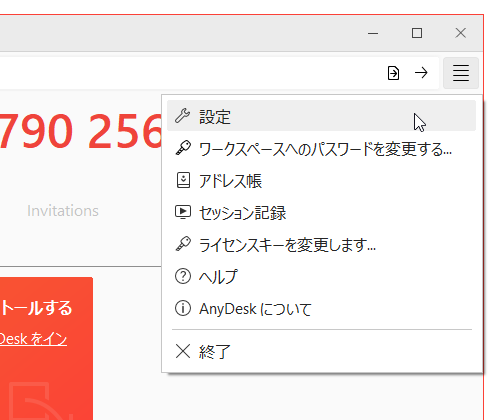Click the play-screen icon beside セッション記録
The height and width of the screenshot is (420, 500).
pyautogui.click(x=183, y=212)
